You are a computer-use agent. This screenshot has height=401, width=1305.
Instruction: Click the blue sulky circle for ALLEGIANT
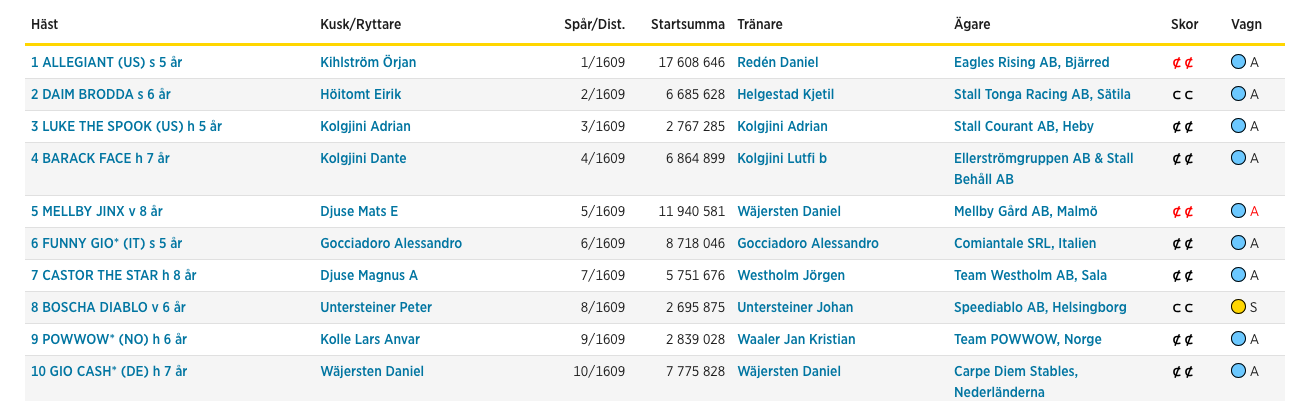pyautogui.click(x=1238, y=62)
